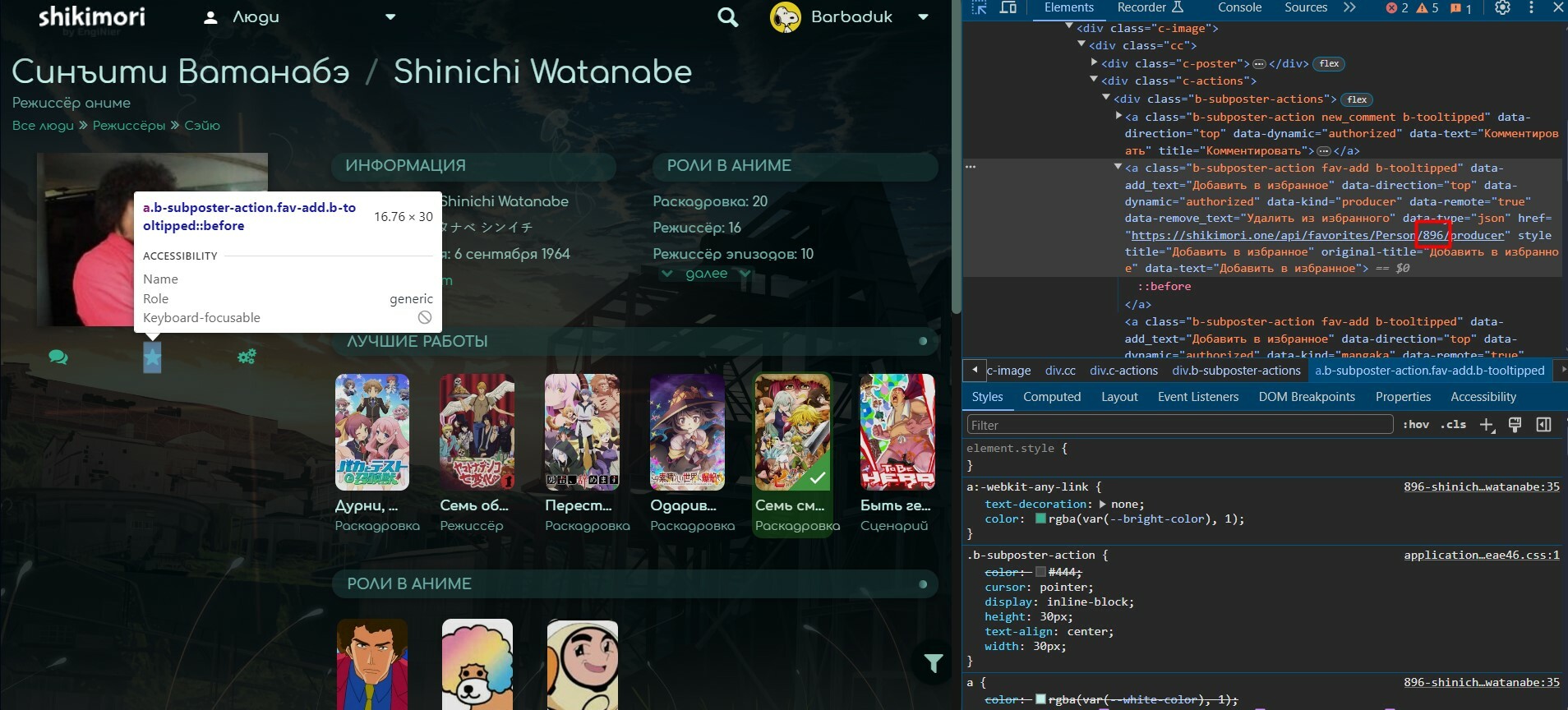Open the Accessibility tab
This screenshot has width=1568, height=710.
1483,396
